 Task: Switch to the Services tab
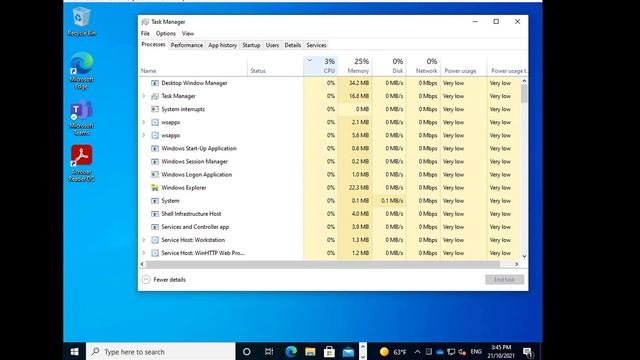tap(316, 45)
